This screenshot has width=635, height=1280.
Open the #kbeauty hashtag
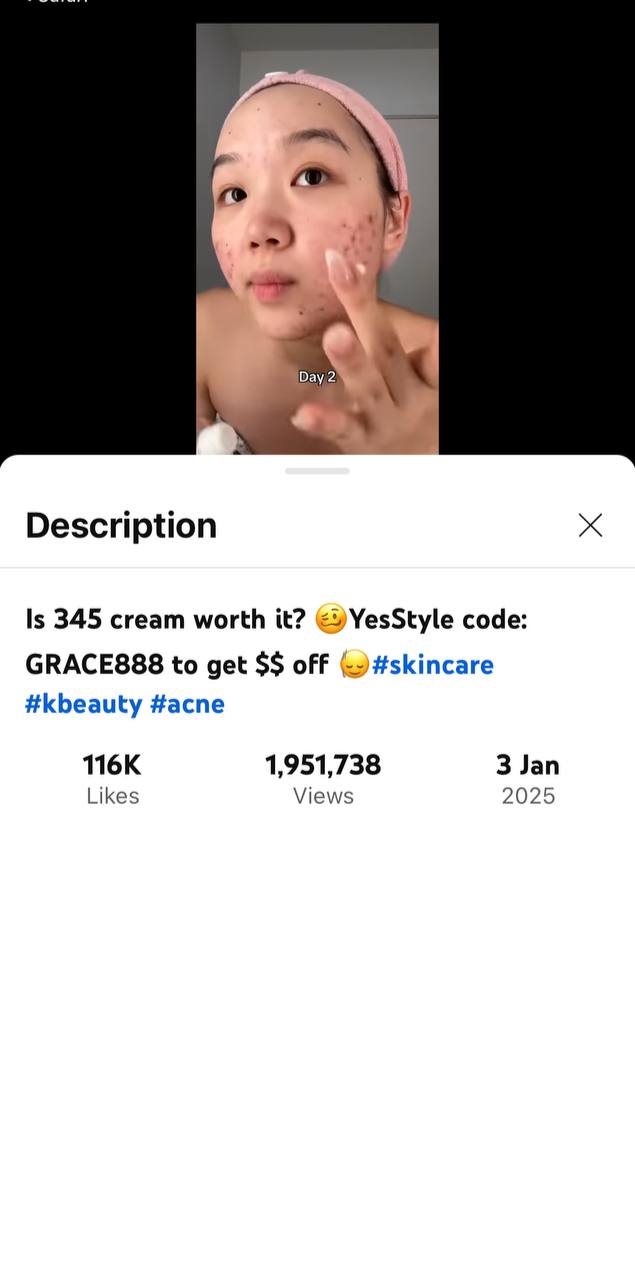pos(84,704)
